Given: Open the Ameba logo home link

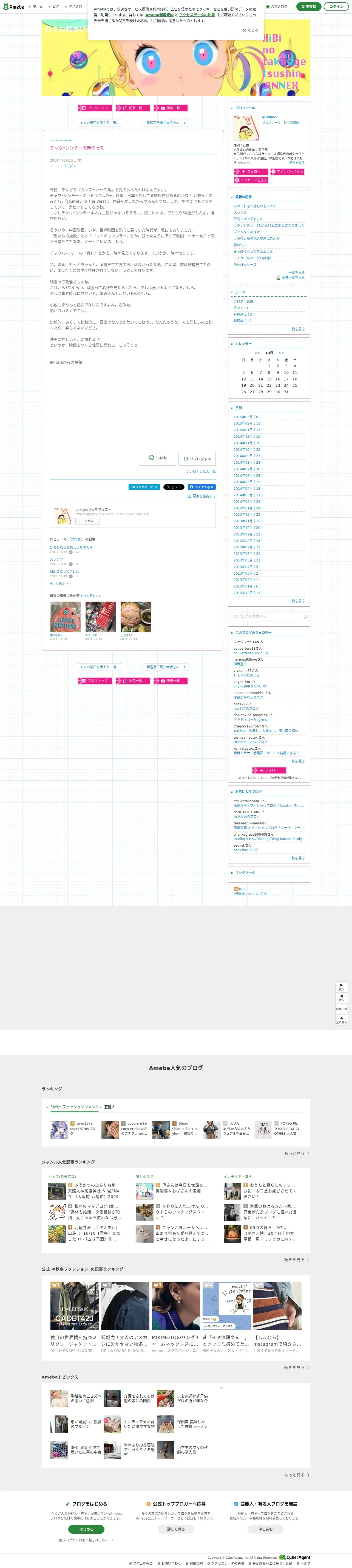Looking at the screenshot, I should [x=13, y=7].
